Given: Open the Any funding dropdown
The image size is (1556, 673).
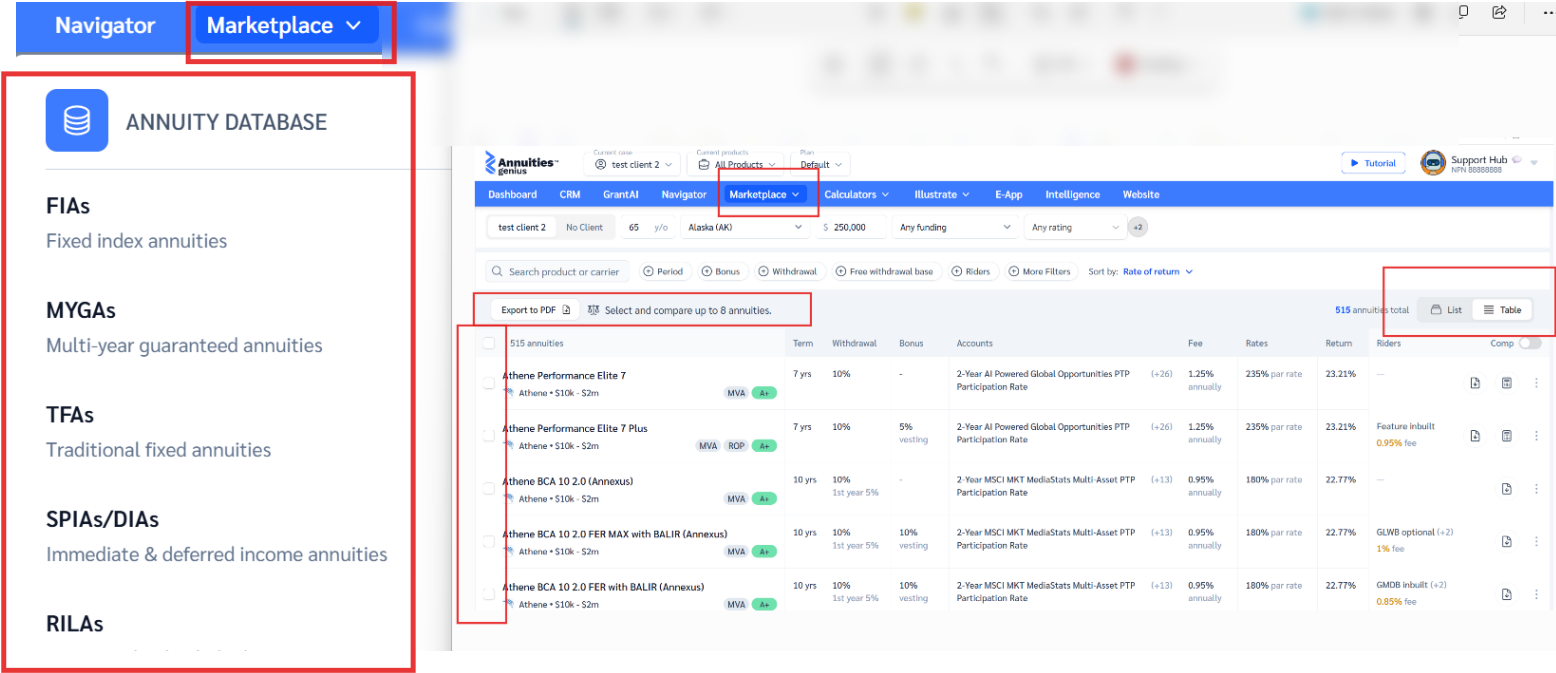Looking at the screenshot, I should pos(955,227).
